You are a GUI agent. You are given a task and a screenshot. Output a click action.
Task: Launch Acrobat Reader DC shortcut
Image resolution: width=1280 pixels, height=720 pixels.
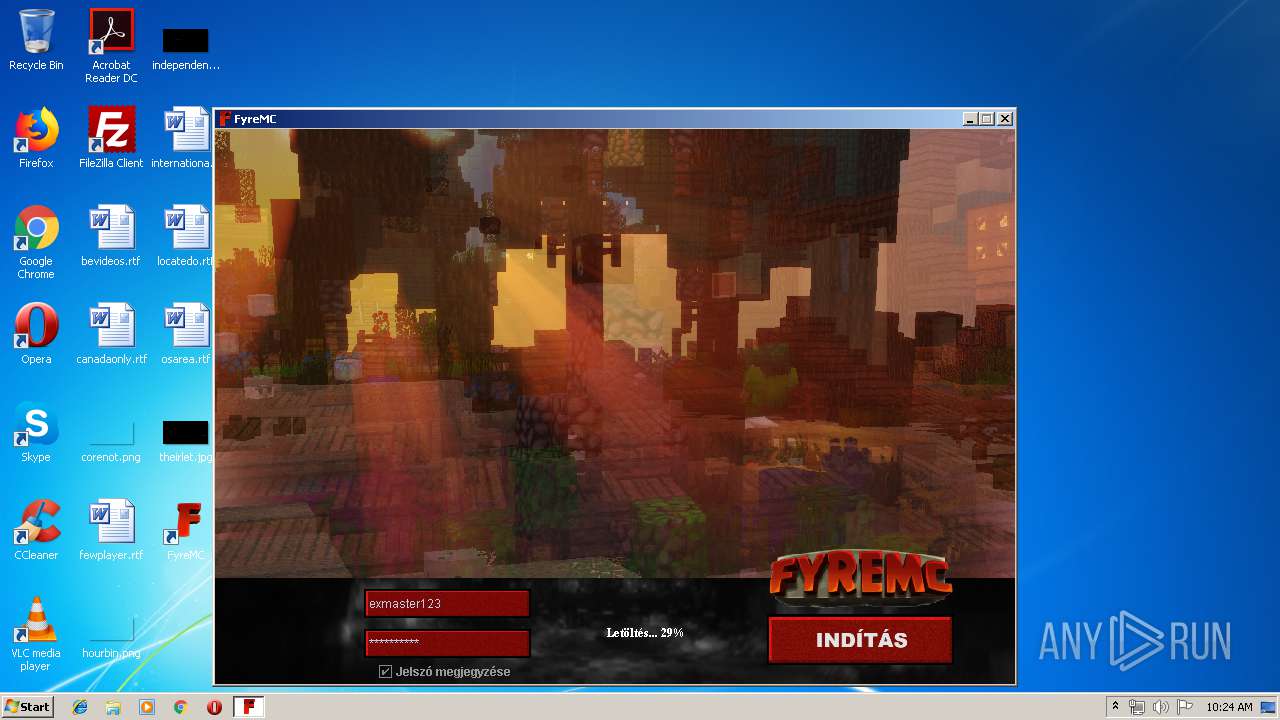coord(111,46)
